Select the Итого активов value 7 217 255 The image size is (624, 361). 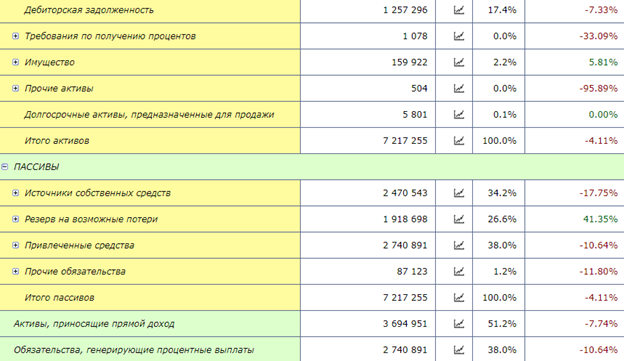coord(405,140)
